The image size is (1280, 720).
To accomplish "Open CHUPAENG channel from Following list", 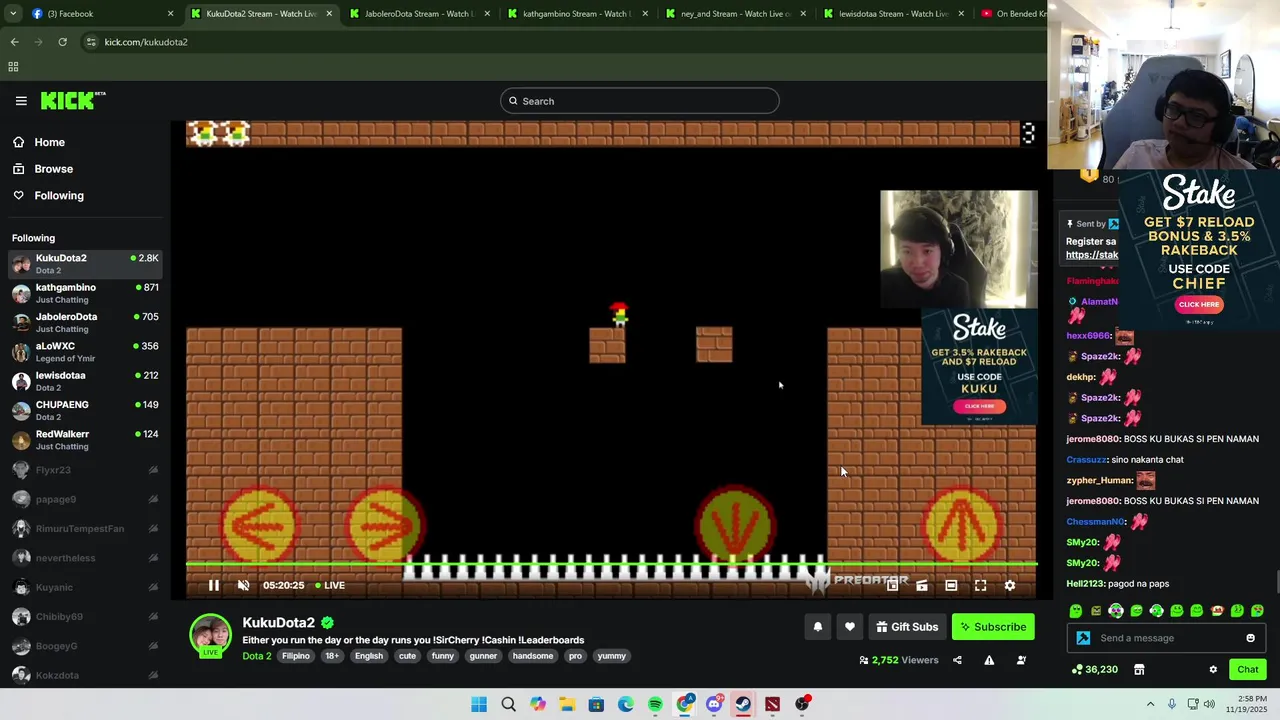I will [x=85, y=410].
